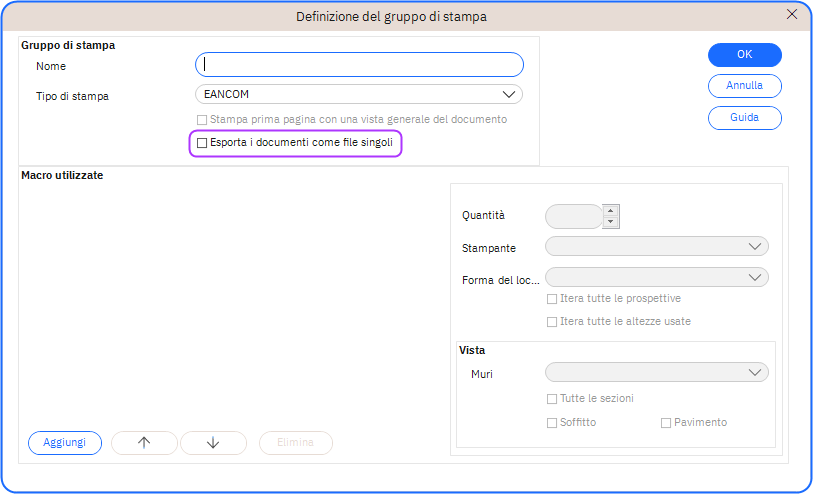Check Itera tutte le altezze usate

point(552,322)
